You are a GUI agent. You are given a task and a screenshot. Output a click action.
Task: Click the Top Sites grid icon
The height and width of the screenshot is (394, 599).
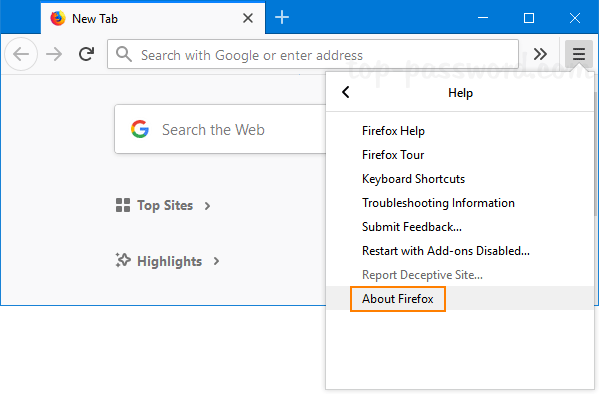(x=123, y=205)
